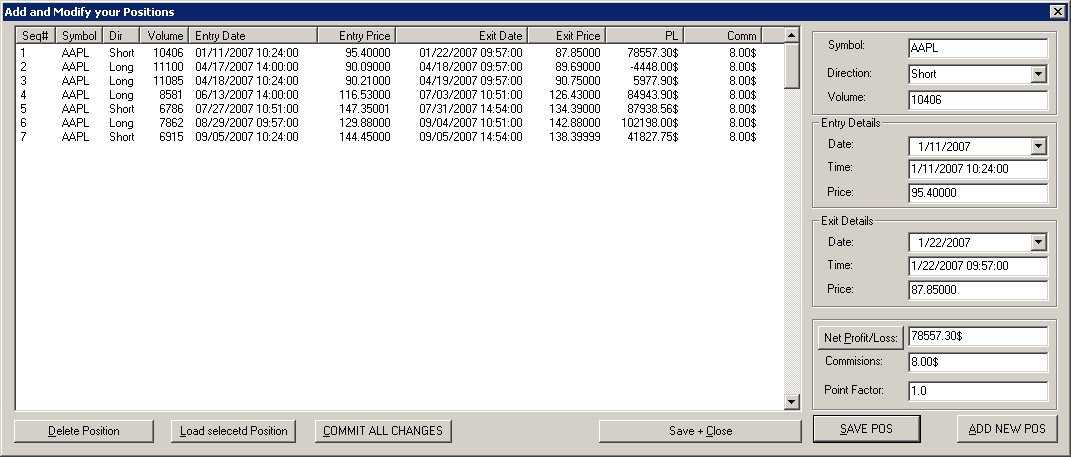Click the Delete Position button

(x=83, y=431)
